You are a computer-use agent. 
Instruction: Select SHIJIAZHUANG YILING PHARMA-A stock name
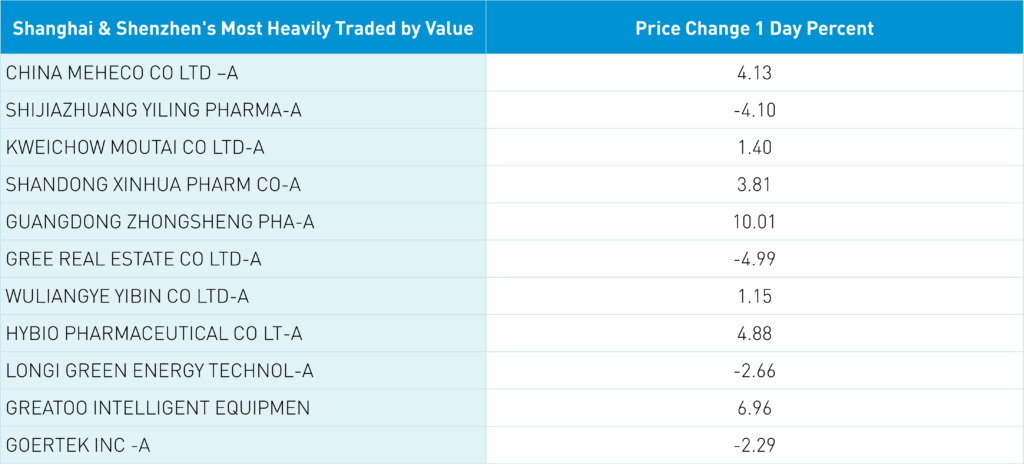click(x=153, y=110)
